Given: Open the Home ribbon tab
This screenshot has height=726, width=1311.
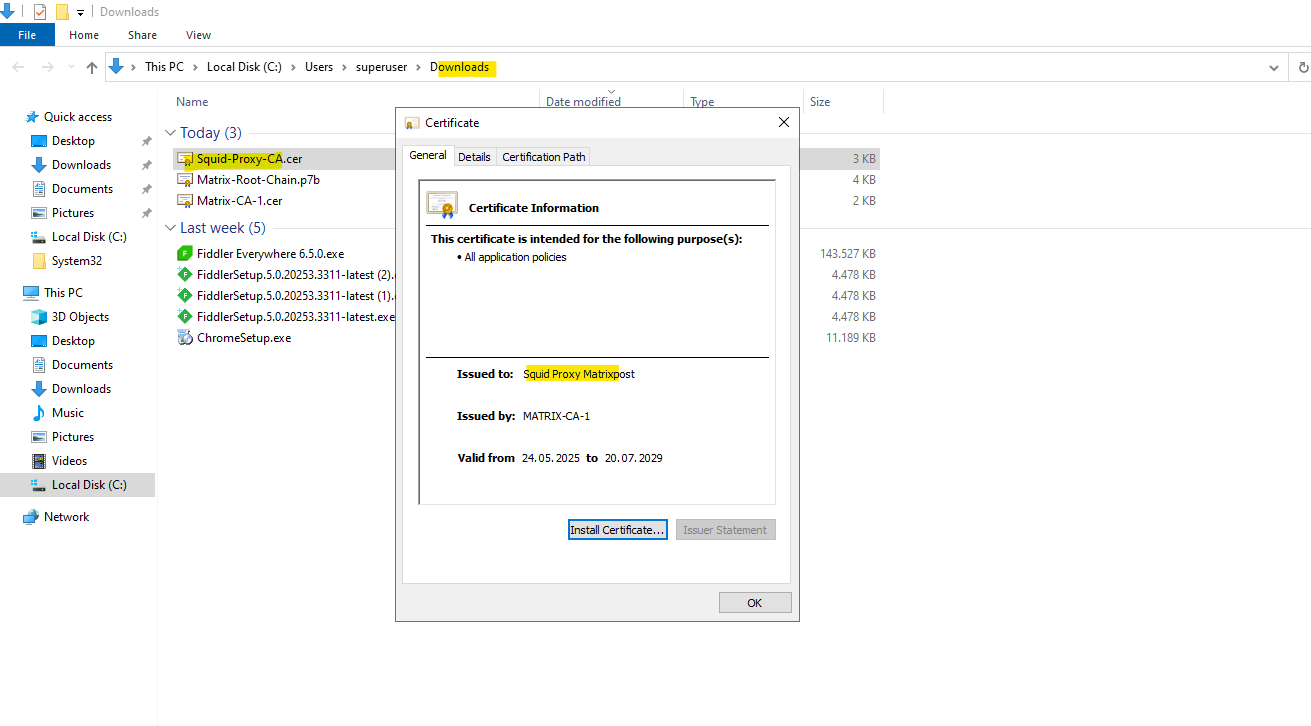Looking at the screenshot, I should click(x=84, y=35).
